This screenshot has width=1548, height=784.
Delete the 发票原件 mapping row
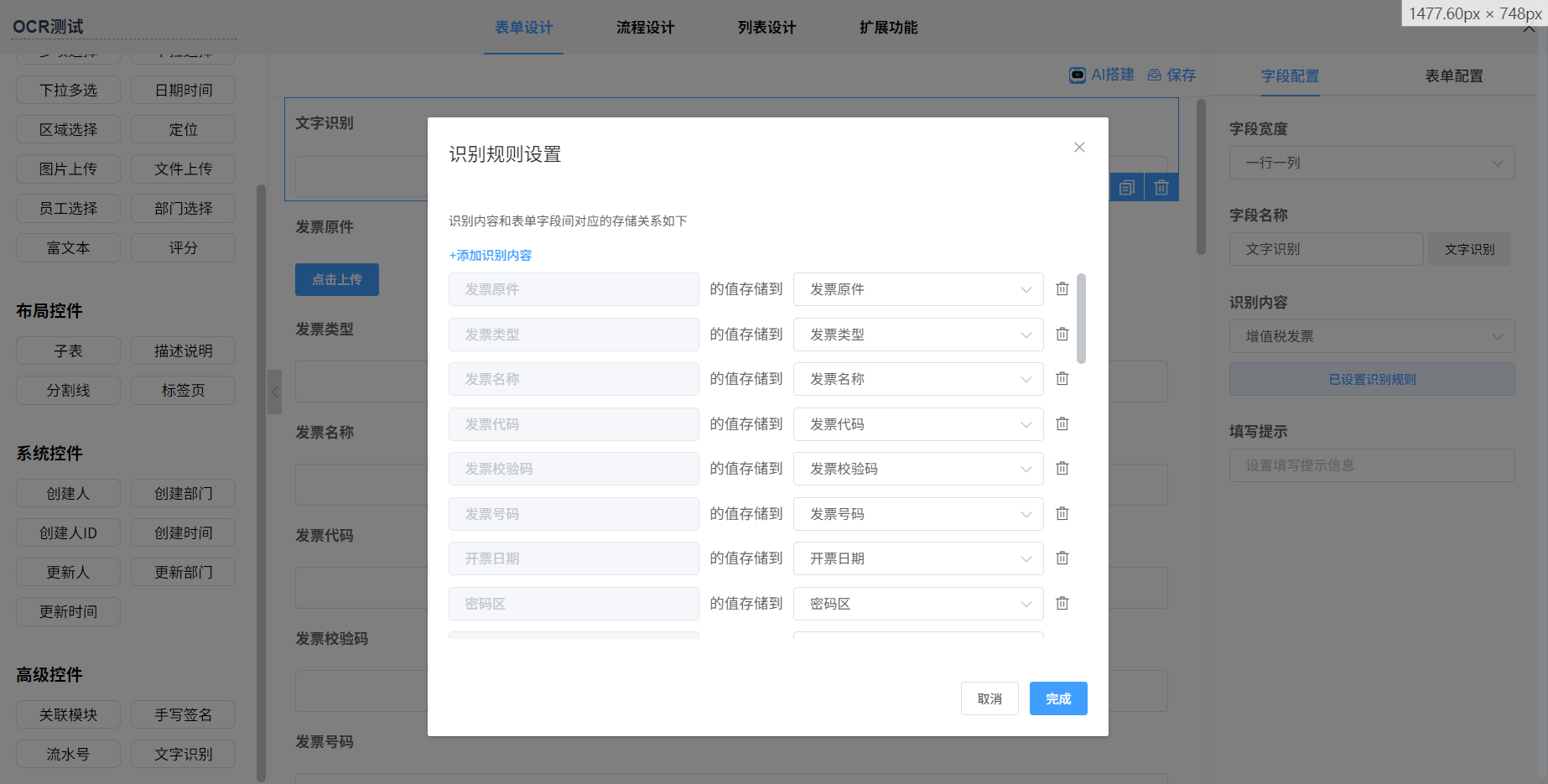1062,289
